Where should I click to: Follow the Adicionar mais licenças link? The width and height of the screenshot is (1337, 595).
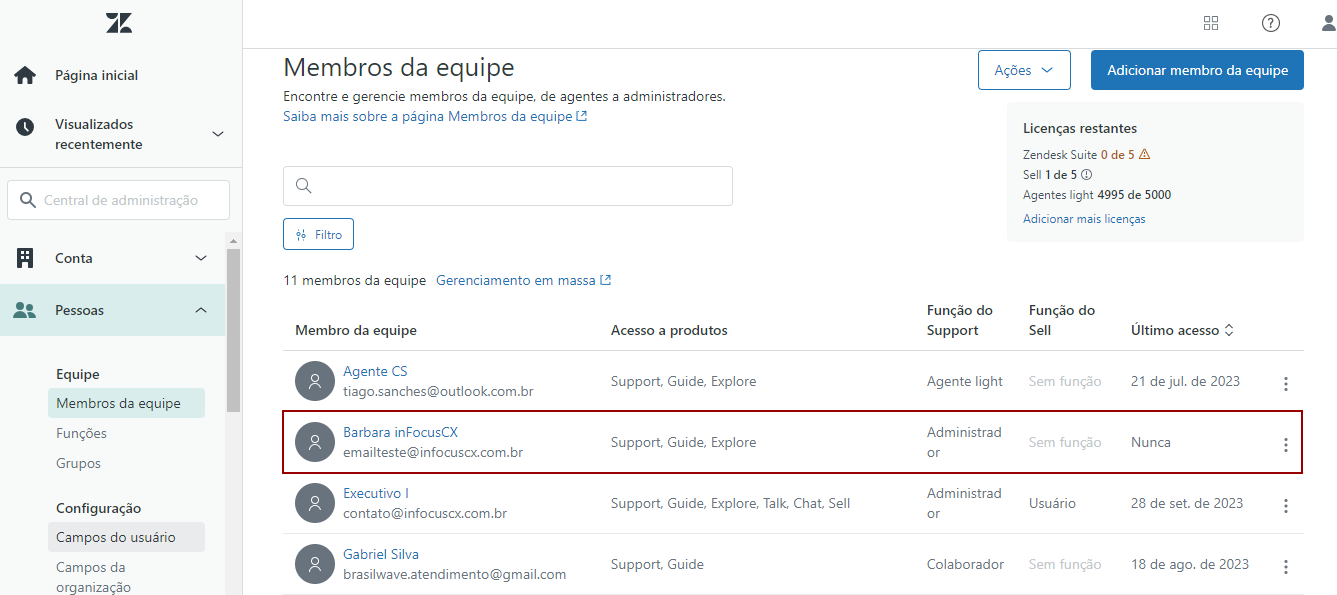(1084, 218)
